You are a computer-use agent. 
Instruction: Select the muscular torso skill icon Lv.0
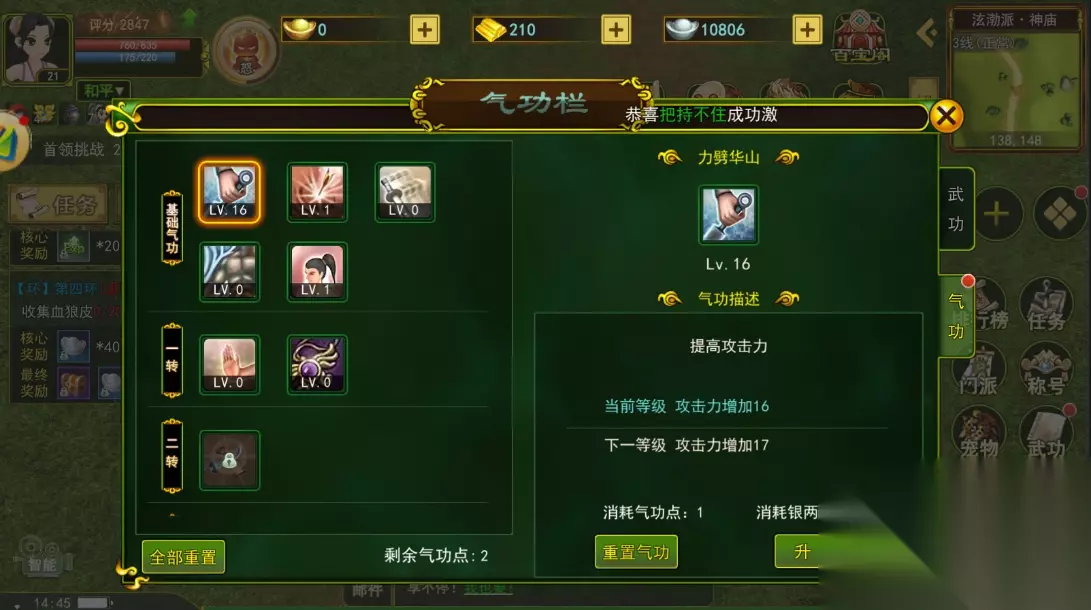coord(229,272)
